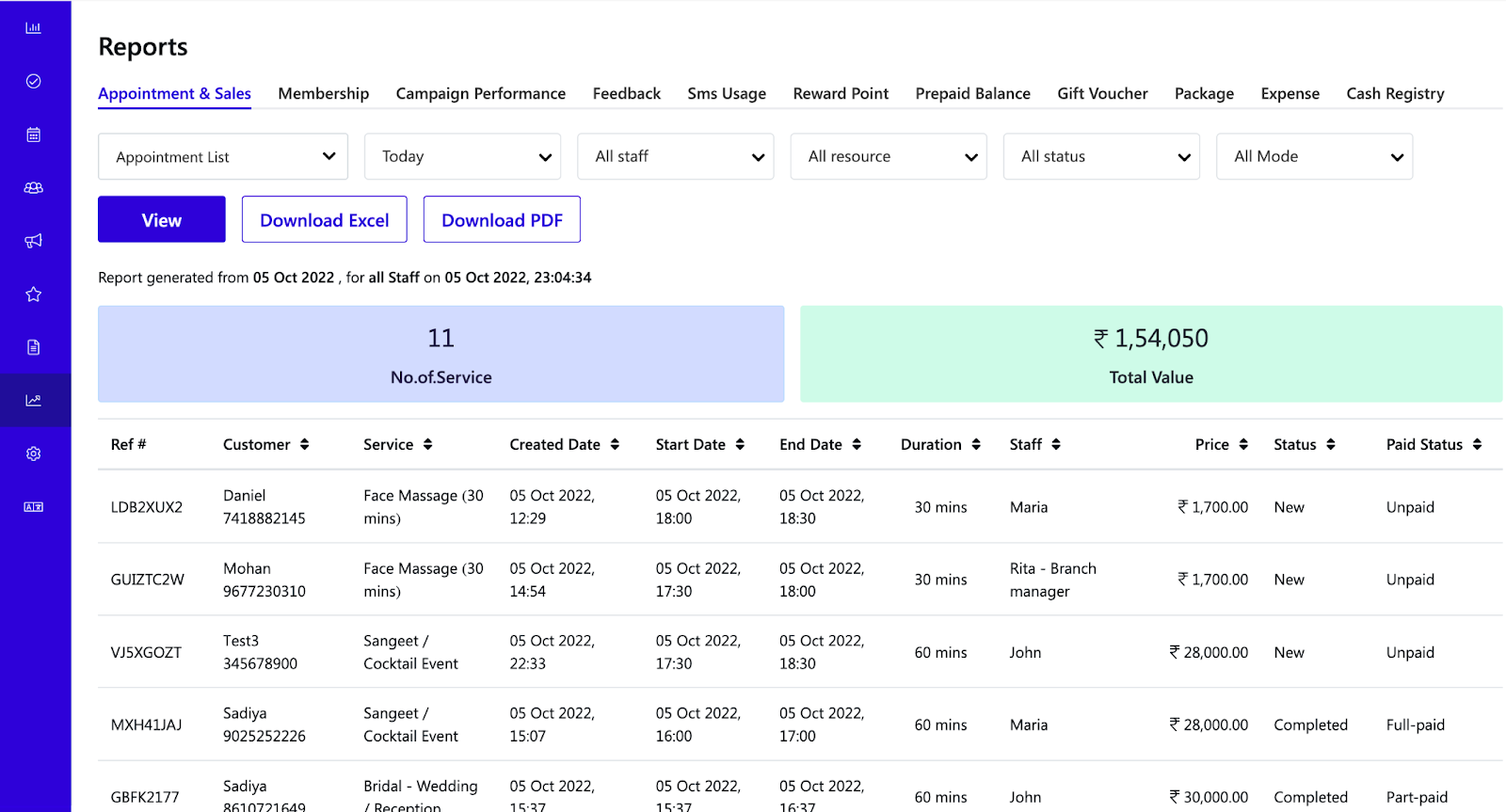Click the Download PDF button
Screen dimensions: 1506x812
502,219
